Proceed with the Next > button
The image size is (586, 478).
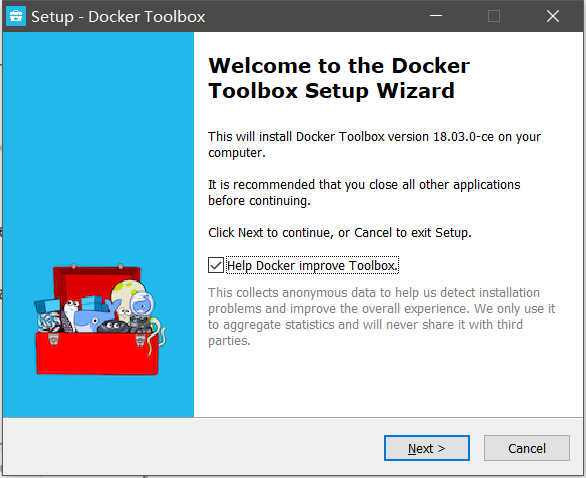click(x=426, y=448)
